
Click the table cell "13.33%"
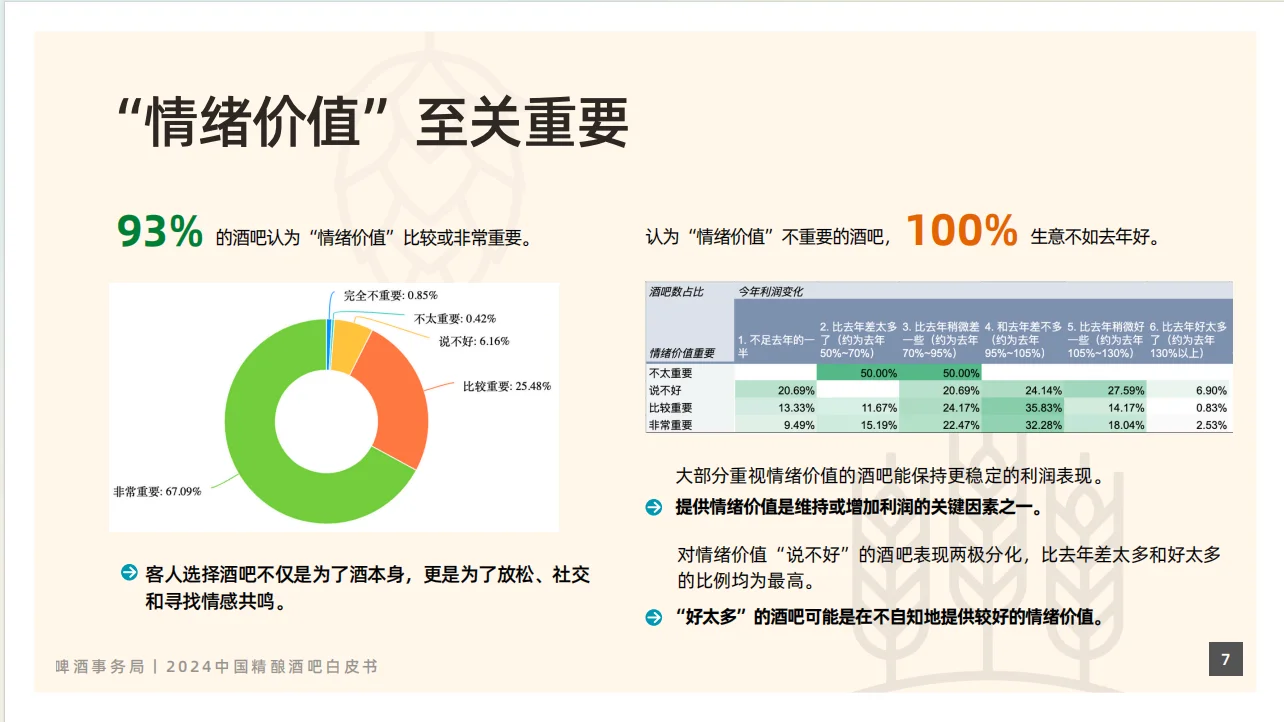click(x=775, y=408)
